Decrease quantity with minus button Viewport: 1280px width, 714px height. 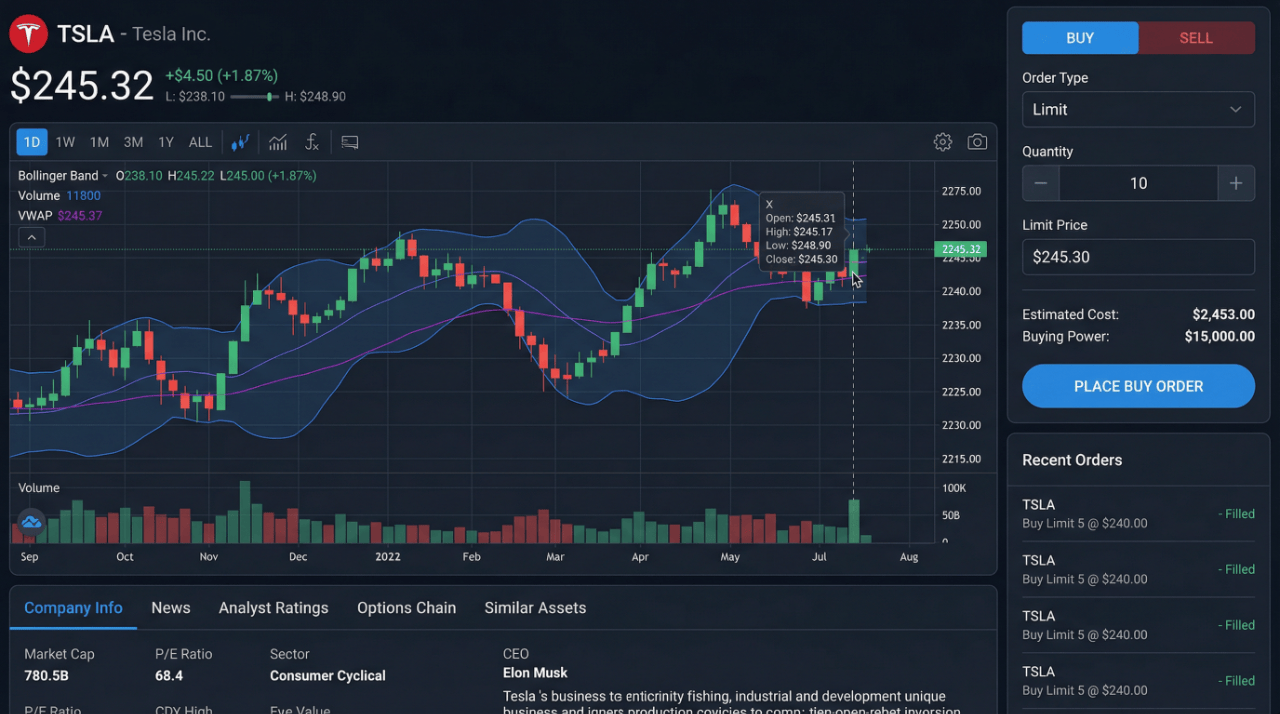[x=1041, y=183]
